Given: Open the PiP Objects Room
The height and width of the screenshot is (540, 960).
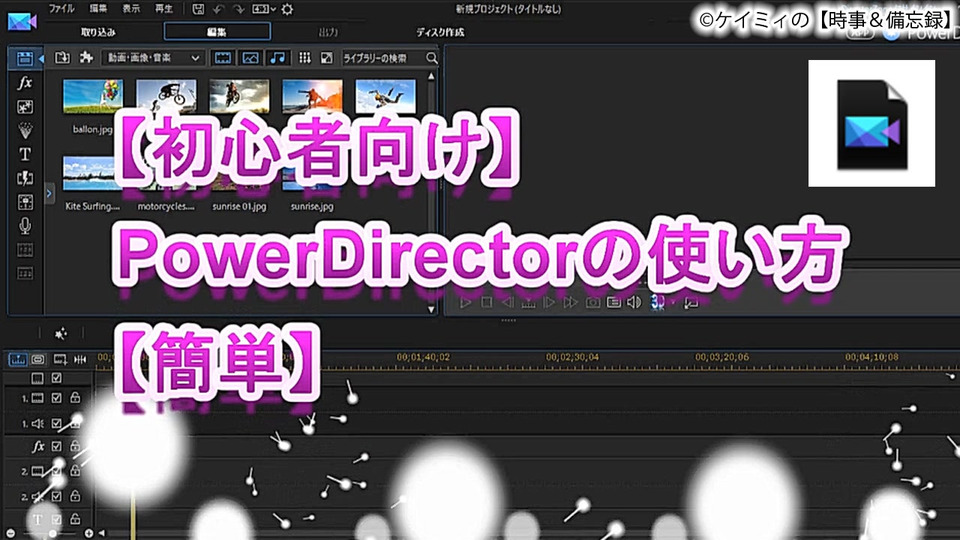Looking at the screenshot, I should [24, 107].
